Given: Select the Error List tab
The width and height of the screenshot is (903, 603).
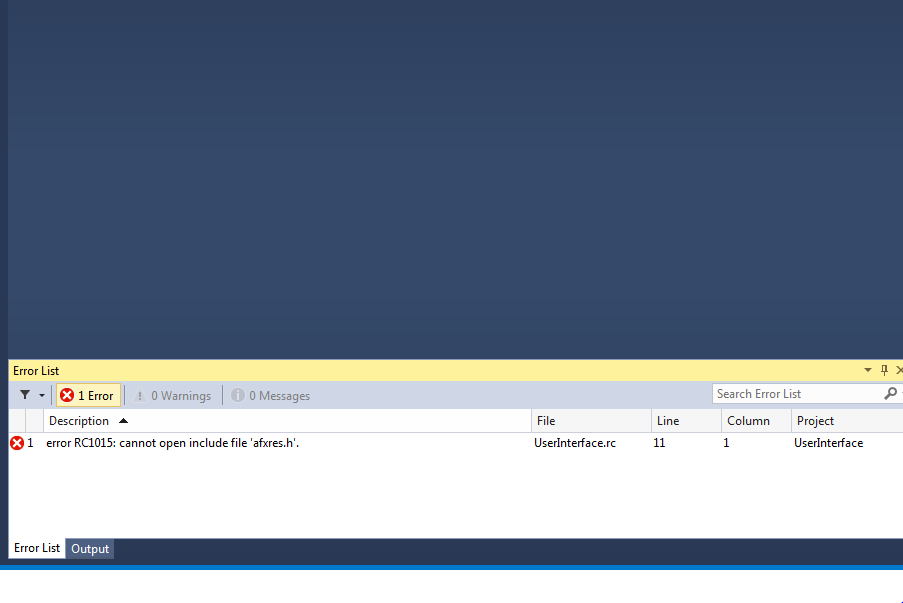Looking at the screenshot, I should tap(37, 548).
